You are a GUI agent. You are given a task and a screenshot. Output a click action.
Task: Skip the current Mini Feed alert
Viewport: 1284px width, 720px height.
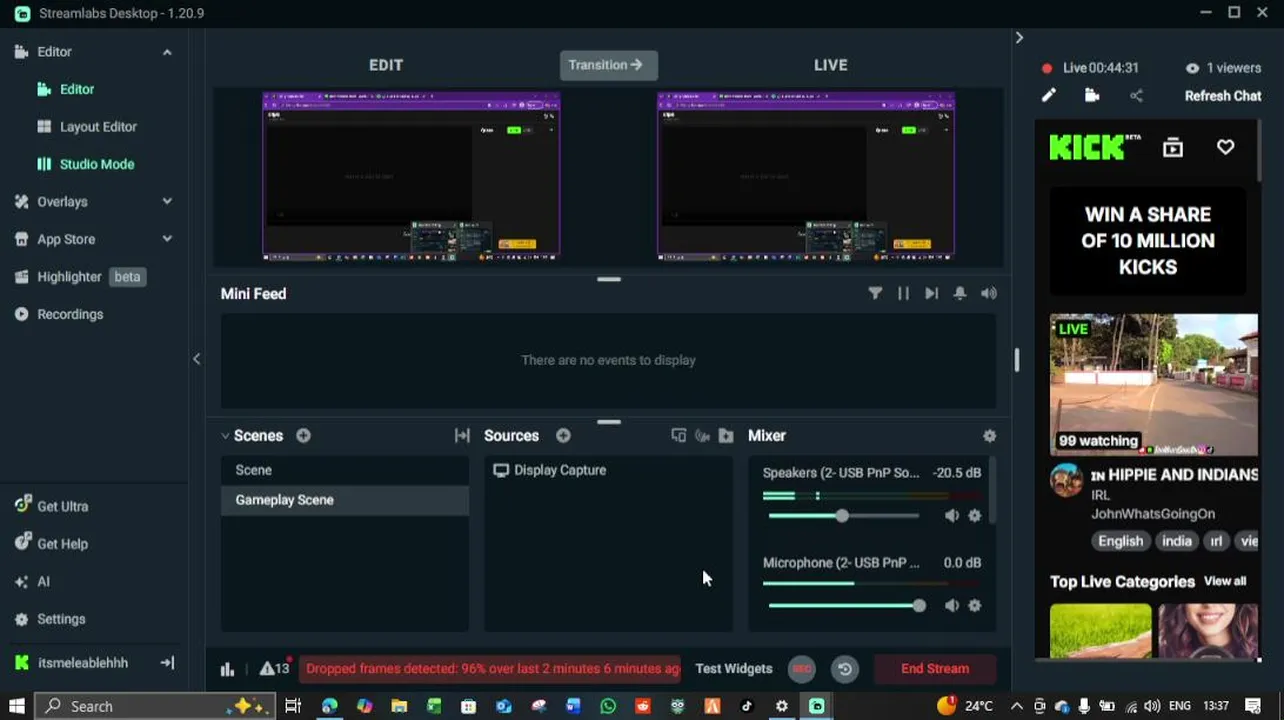pyautogui.click(x=931, y=293)
